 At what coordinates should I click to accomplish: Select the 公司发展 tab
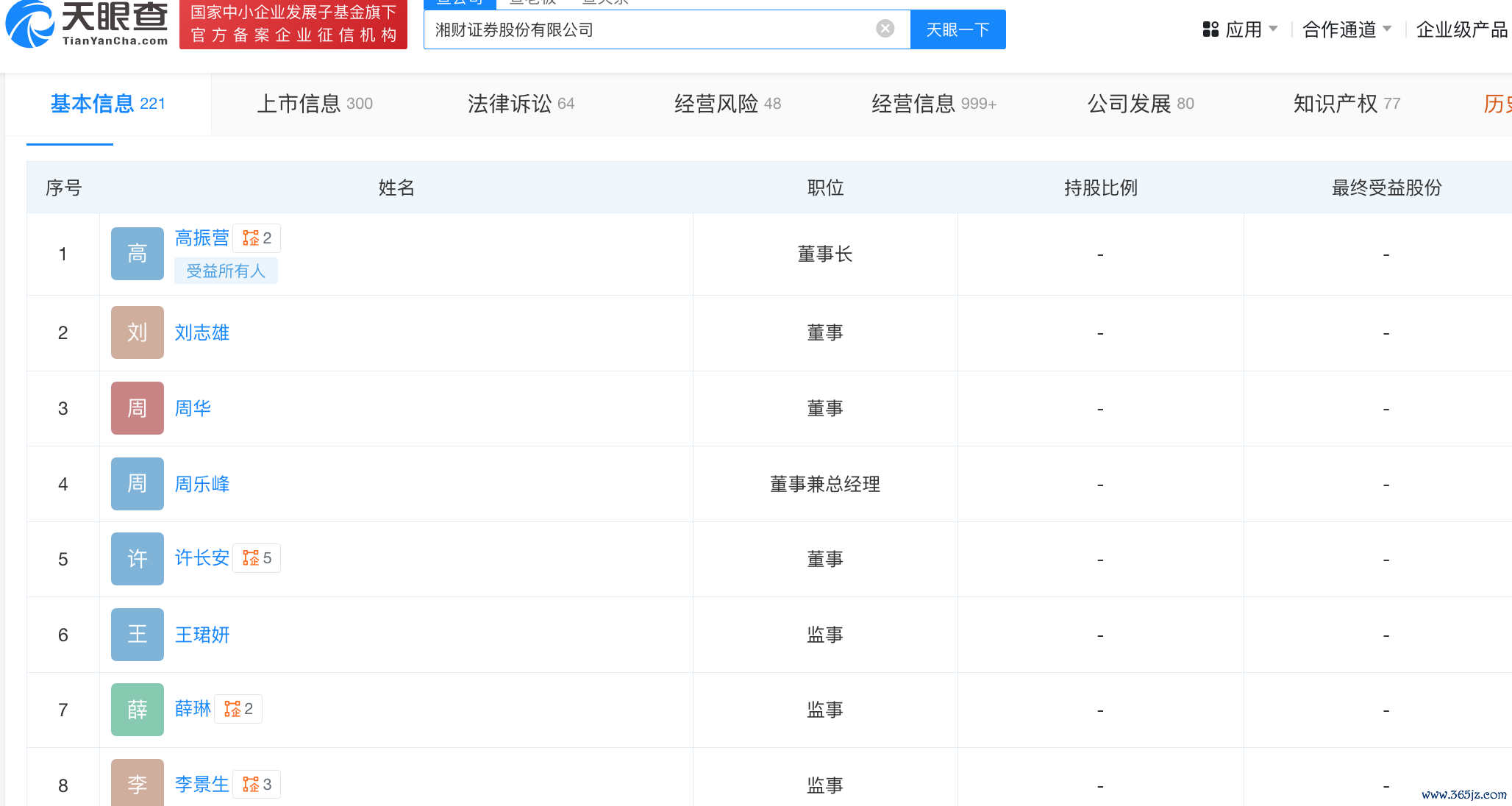pyautogui.click(x=1141, y=104)
